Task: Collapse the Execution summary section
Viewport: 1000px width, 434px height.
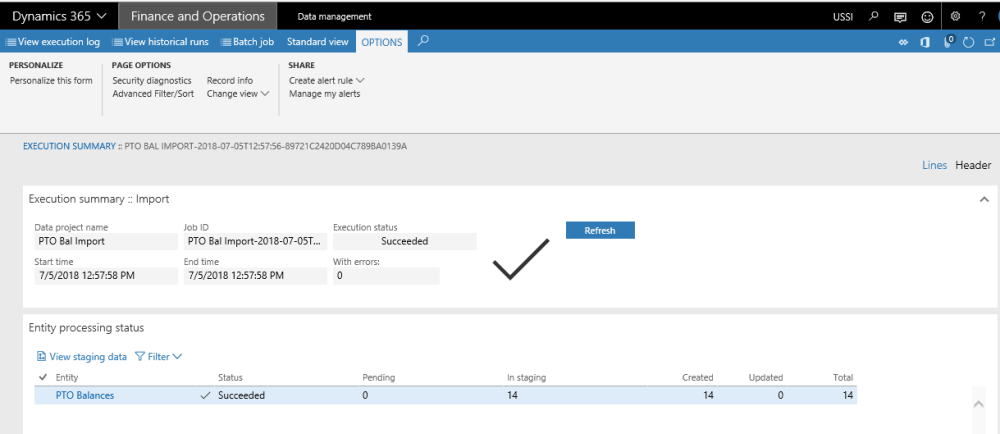Action: pyautogui.click(x=982, y=199)
